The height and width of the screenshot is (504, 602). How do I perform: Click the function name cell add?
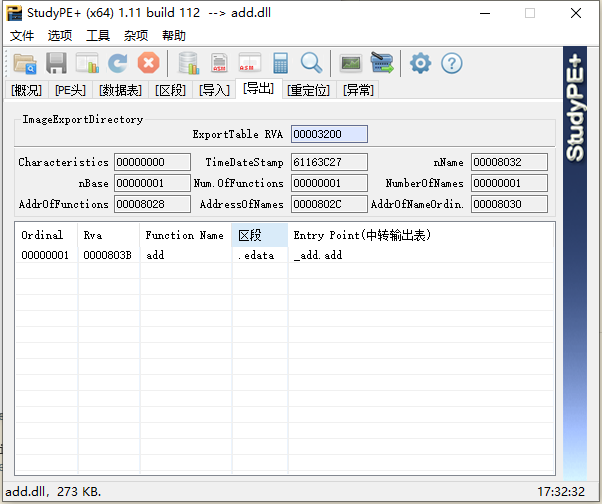[x=155, y=255]
